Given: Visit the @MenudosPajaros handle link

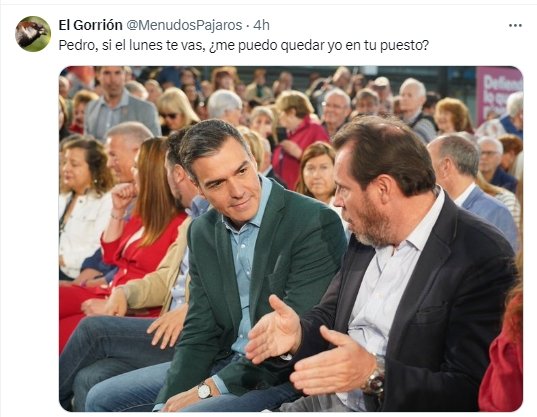Looking at the screenshot, I should coord(184,25).
